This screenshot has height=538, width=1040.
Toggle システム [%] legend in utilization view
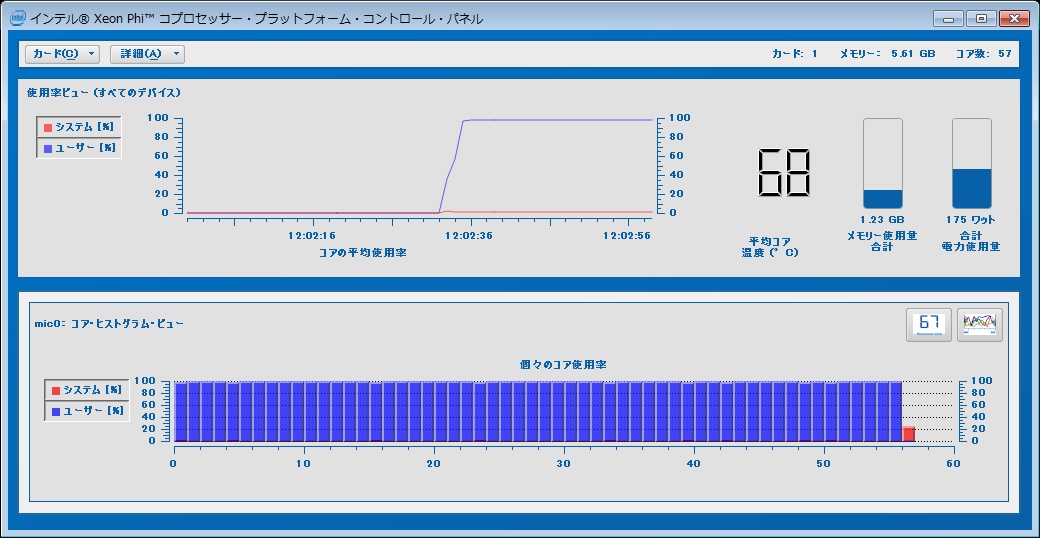(79, 127)
